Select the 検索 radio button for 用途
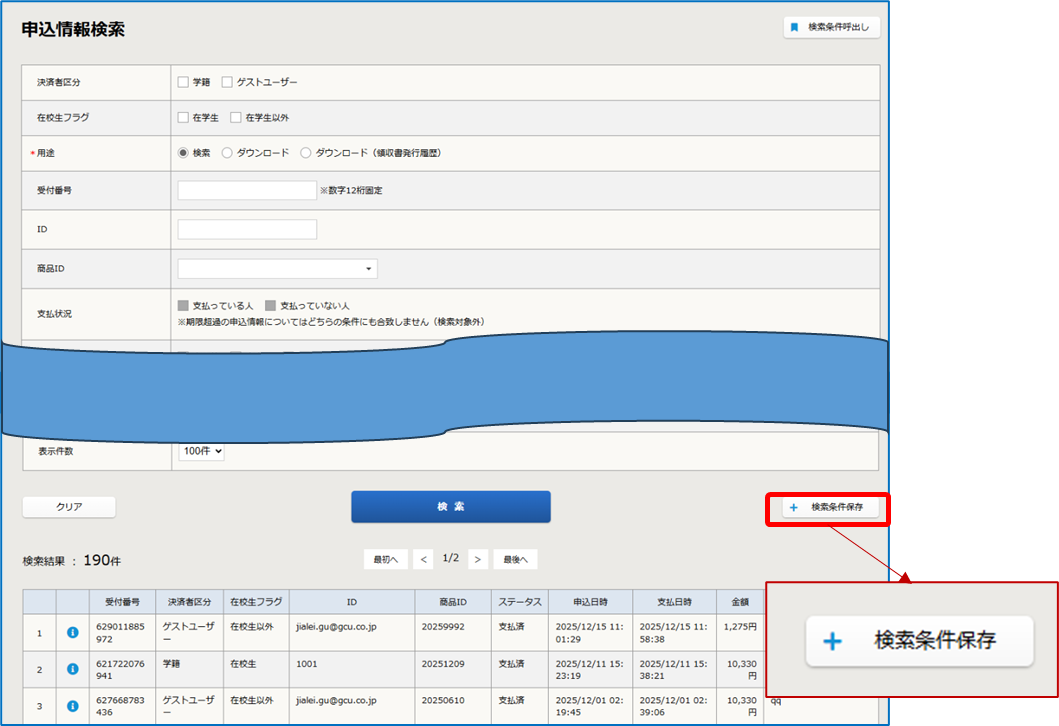The image size is (1059, 726). [183, 153]
